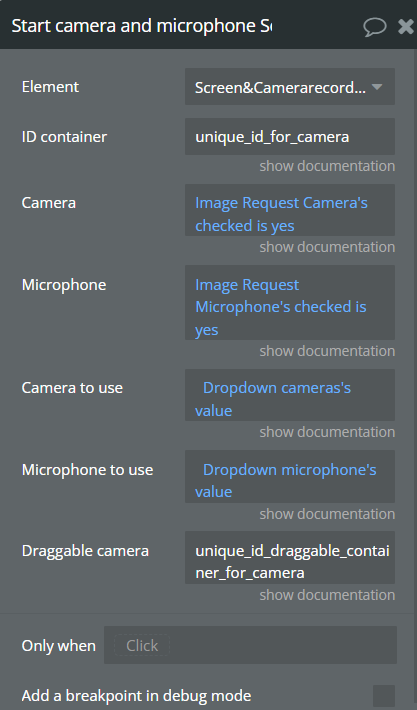
Task: Click the panel title Start camera and microphone
Action: click(142, 26)
